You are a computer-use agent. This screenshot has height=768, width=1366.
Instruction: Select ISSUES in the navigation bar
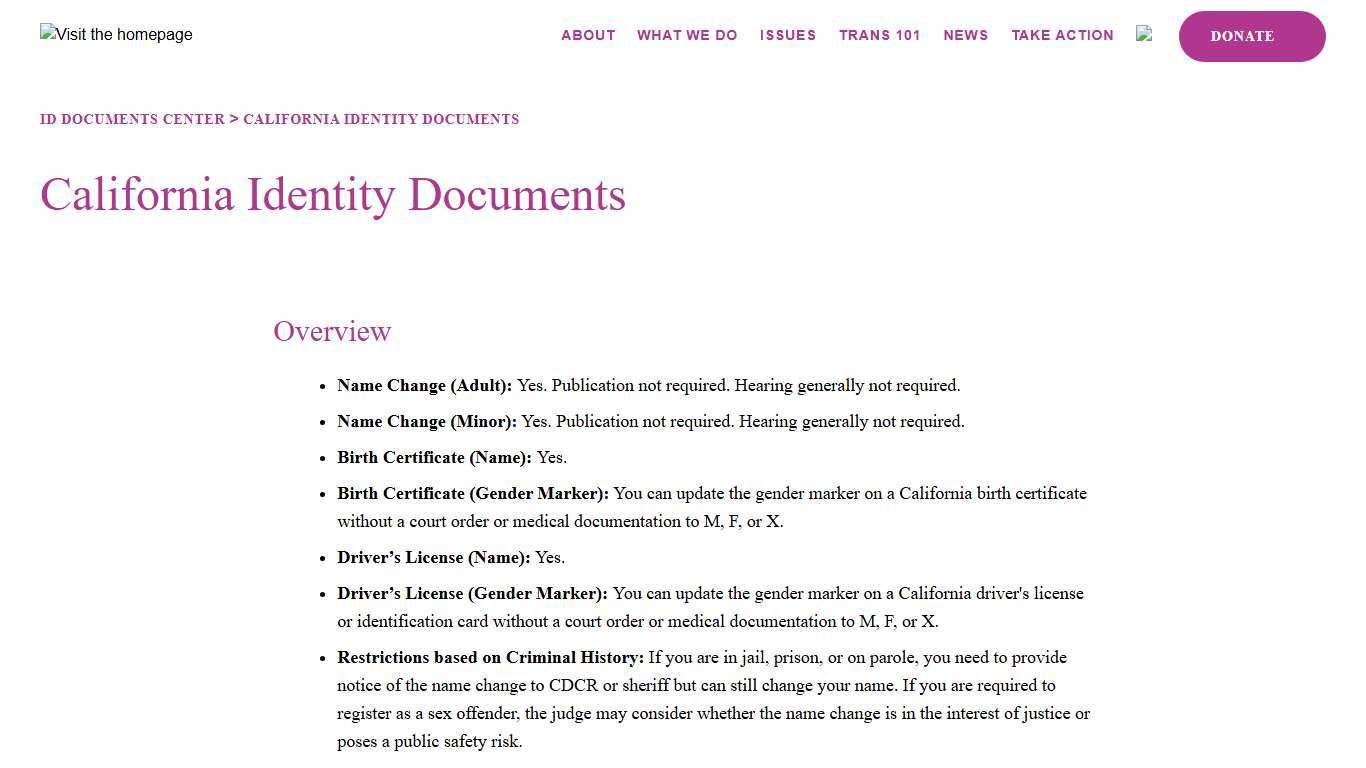(788, 35)
